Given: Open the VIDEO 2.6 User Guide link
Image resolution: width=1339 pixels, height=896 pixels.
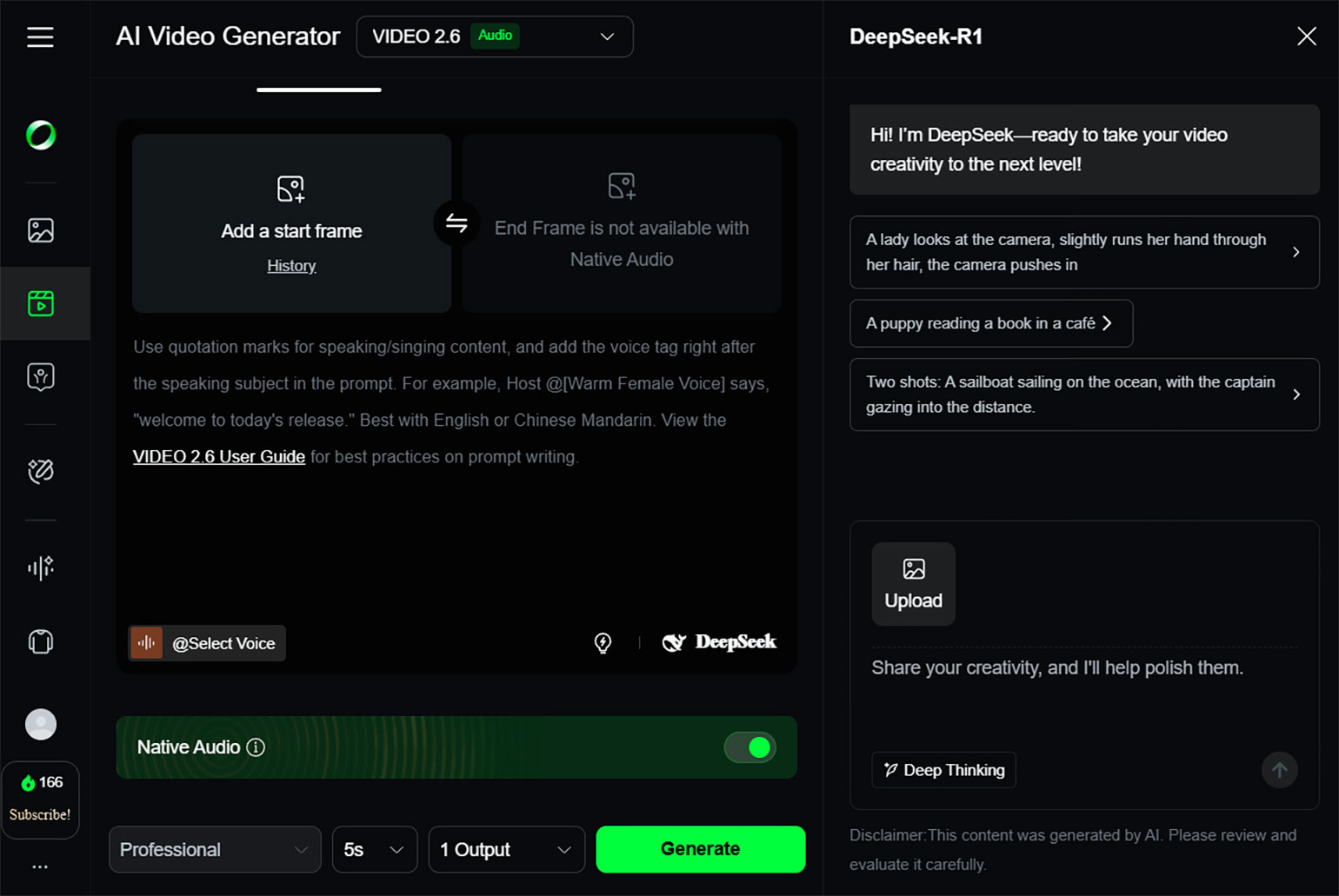Looking at the screenshot, I should (219, 457).
